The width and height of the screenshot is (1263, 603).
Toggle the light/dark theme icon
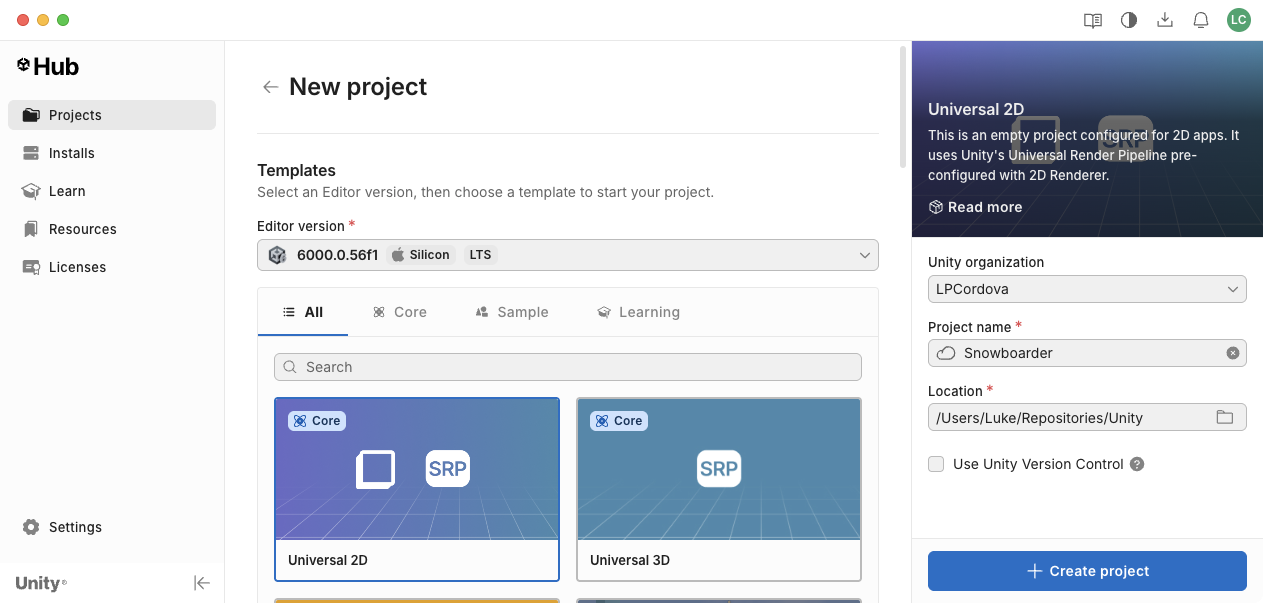coord(1129,20)
